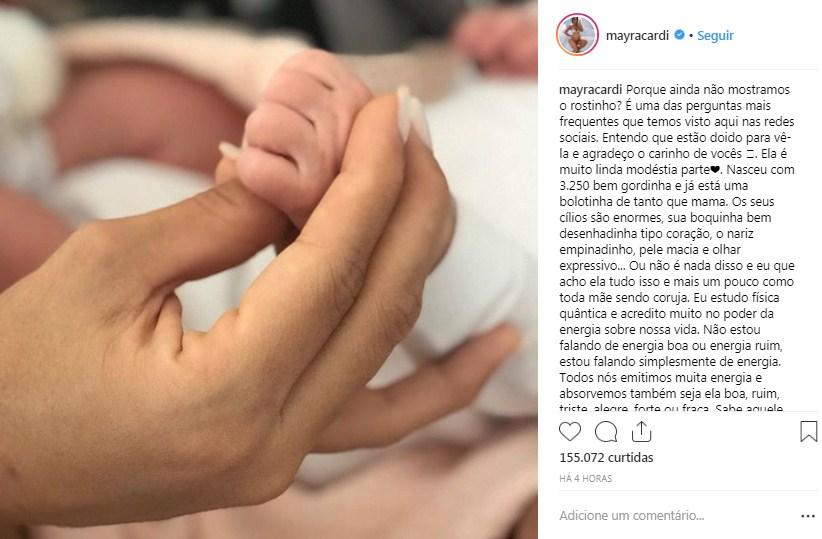Click the HÁ 4 HORAS timestamp
This screenshot has height=539, width=822.
click(586, 478)
